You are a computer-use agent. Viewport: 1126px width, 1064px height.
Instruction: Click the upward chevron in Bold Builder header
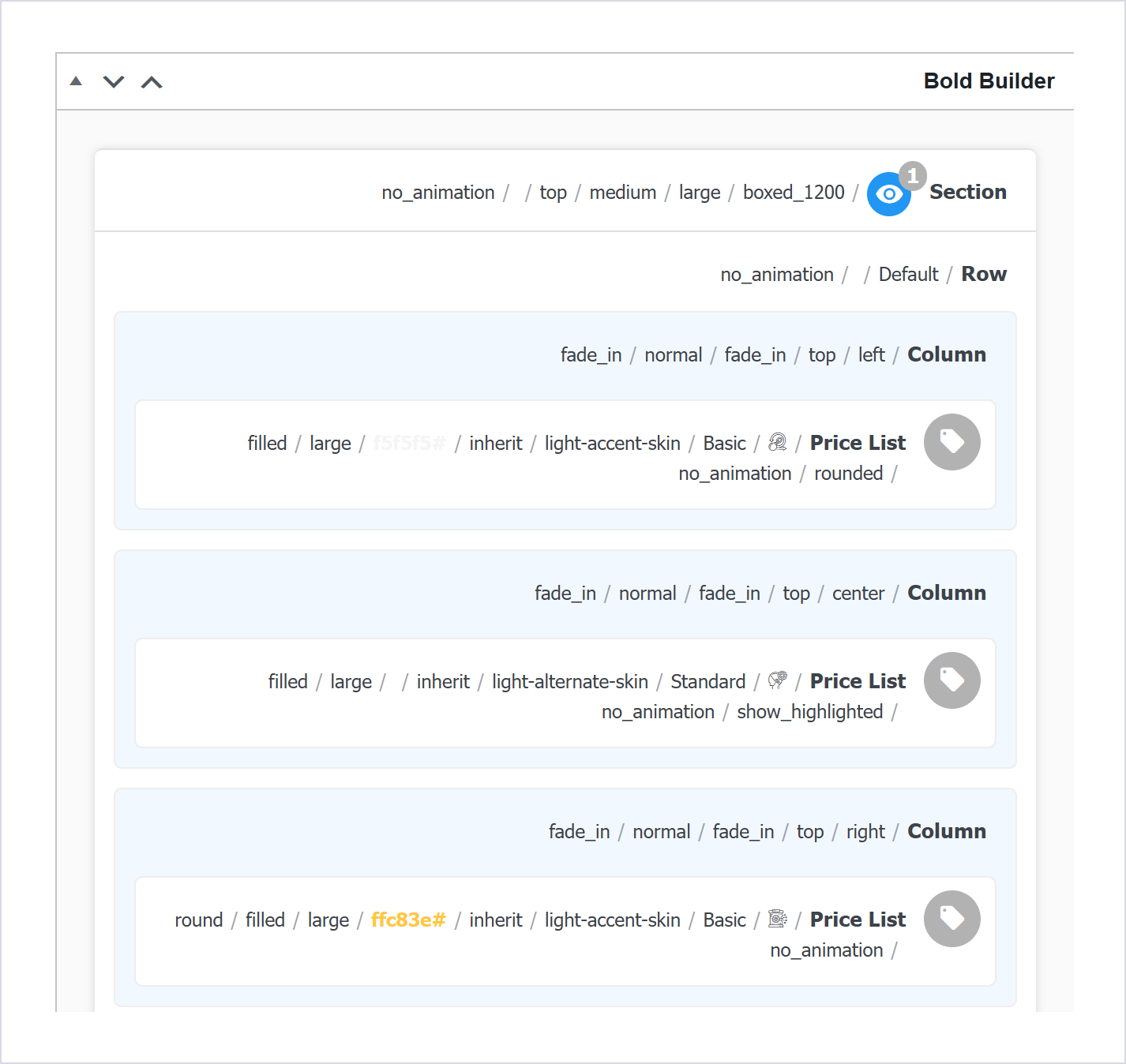point(152,82)
